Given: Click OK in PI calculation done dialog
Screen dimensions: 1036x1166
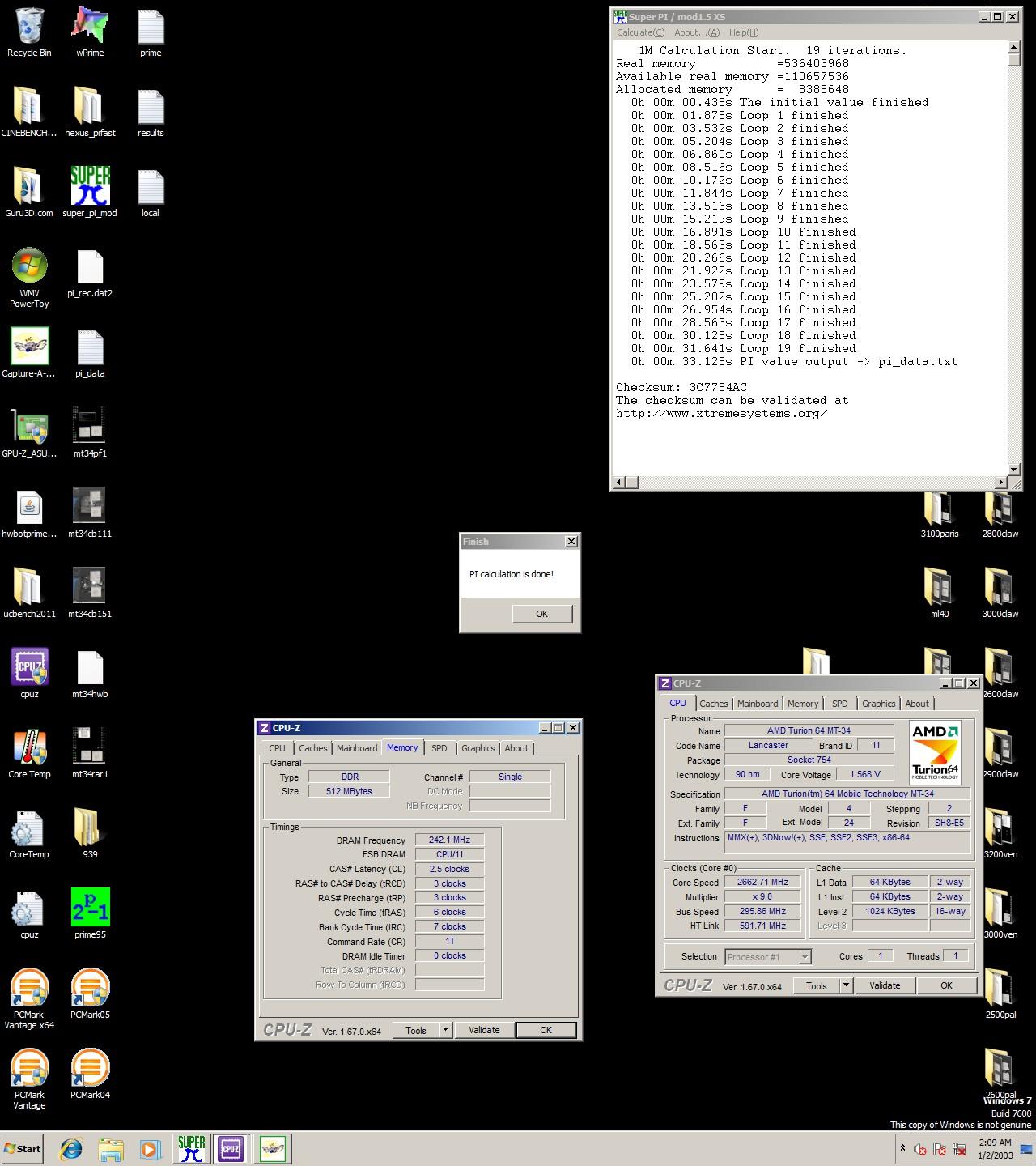Looking at the screenshot, I should pos(542,614).
